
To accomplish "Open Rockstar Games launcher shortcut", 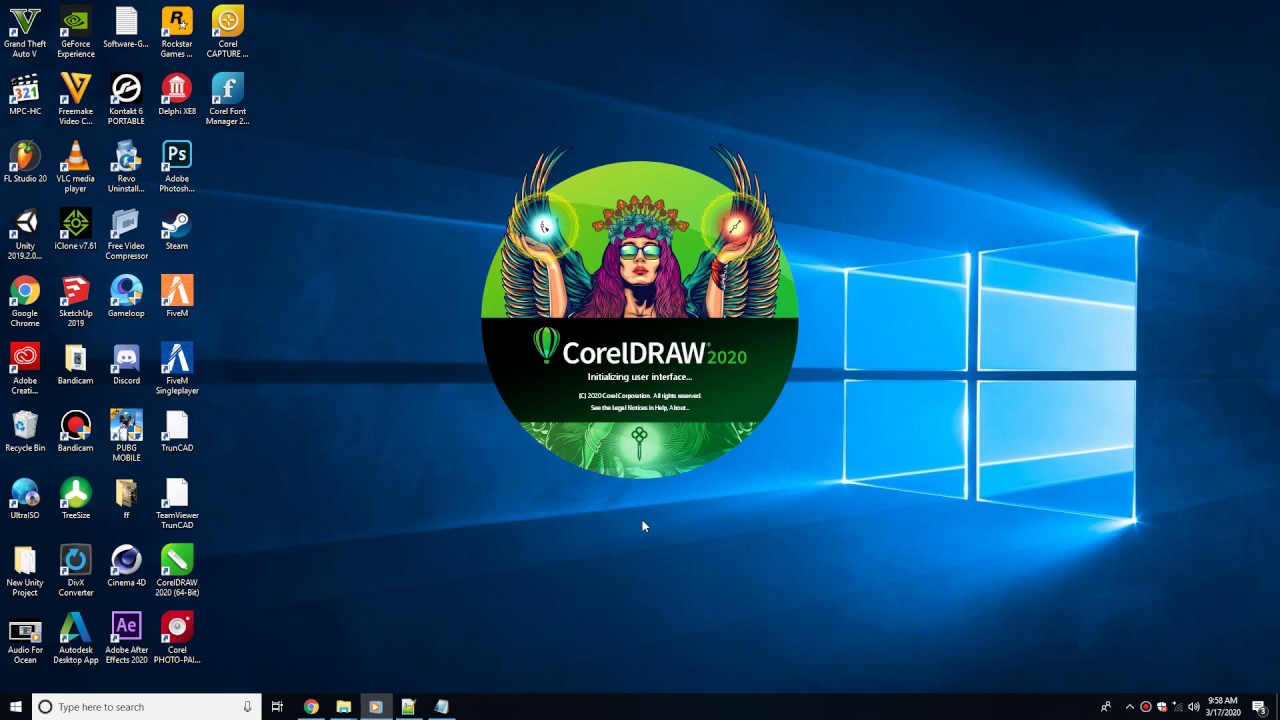I will pyautogui.click(x=177, y=32).
